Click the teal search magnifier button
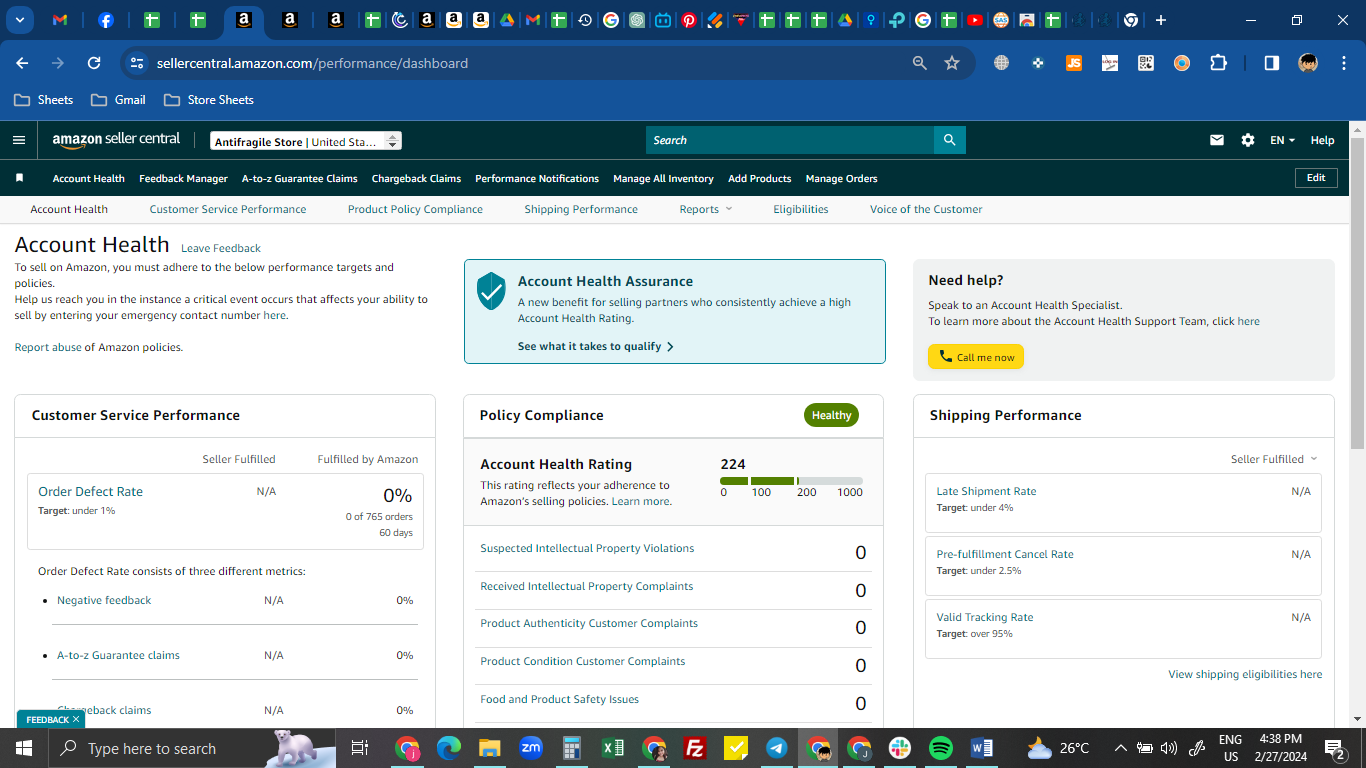Viewport: 1366px width, 768px height. tap(949, 140)
